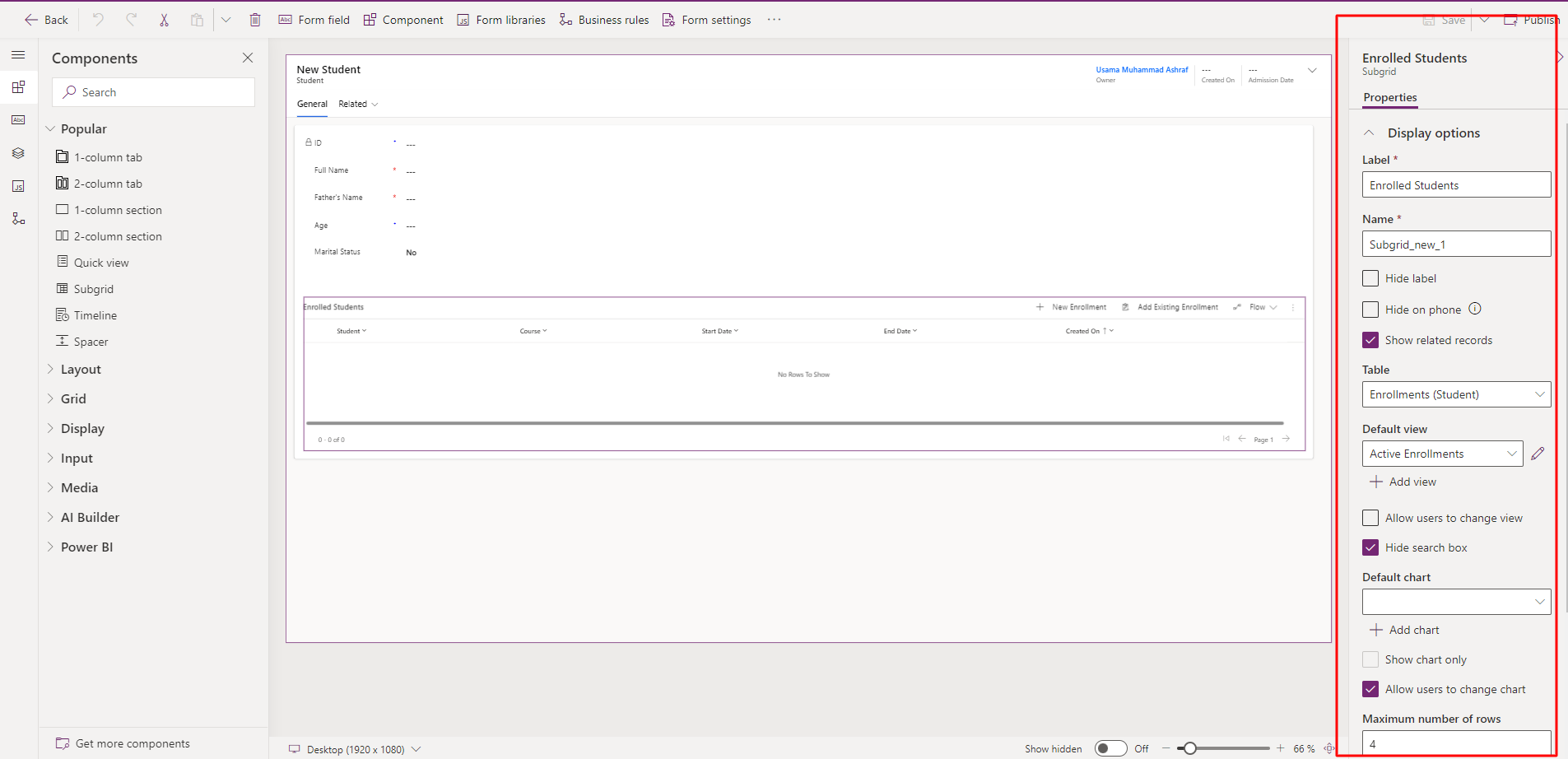The height and width of the screenshot is (759, 1568).
Task: Expand the AI Builder component group
Action: click(90, 517)
